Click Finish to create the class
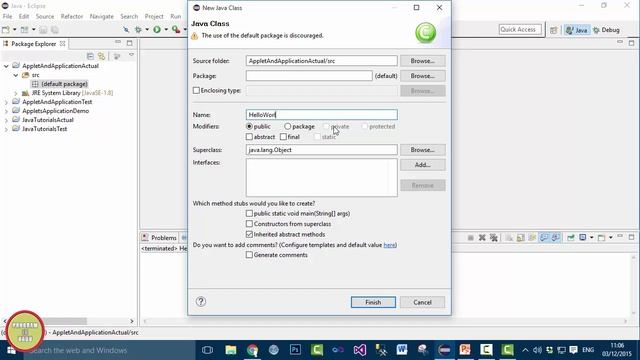The image size is (640, 360). click(373, 302)
